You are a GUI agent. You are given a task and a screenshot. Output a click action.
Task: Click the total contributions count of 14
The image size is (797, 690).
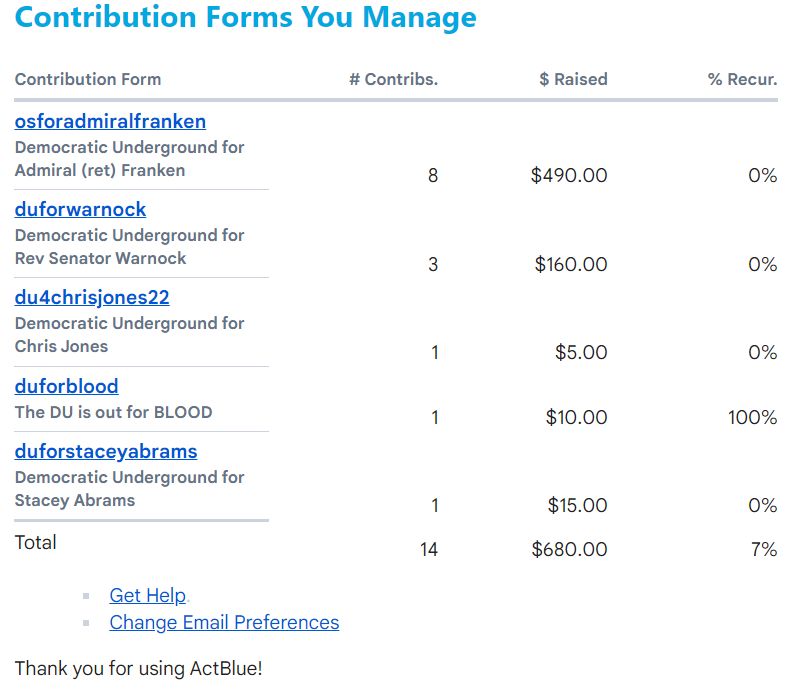(x=429, y=549)
